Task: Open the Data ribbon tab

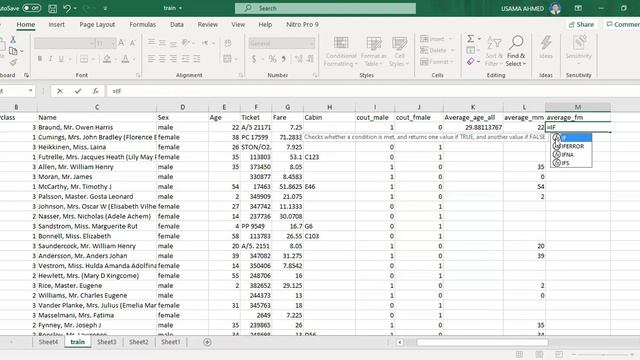Action: click(x=177, y=24)
